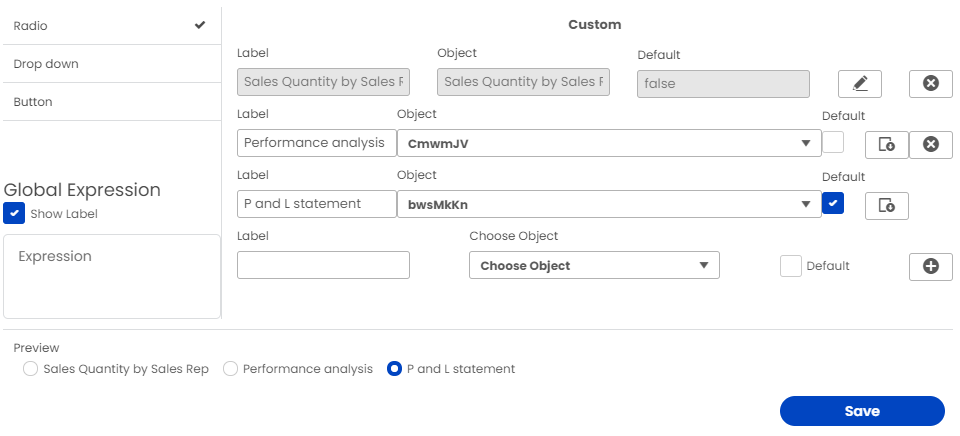Screen dimensions: 960x436
Task: Click the pencil edit icon in first row
Action: click(859, 84)
